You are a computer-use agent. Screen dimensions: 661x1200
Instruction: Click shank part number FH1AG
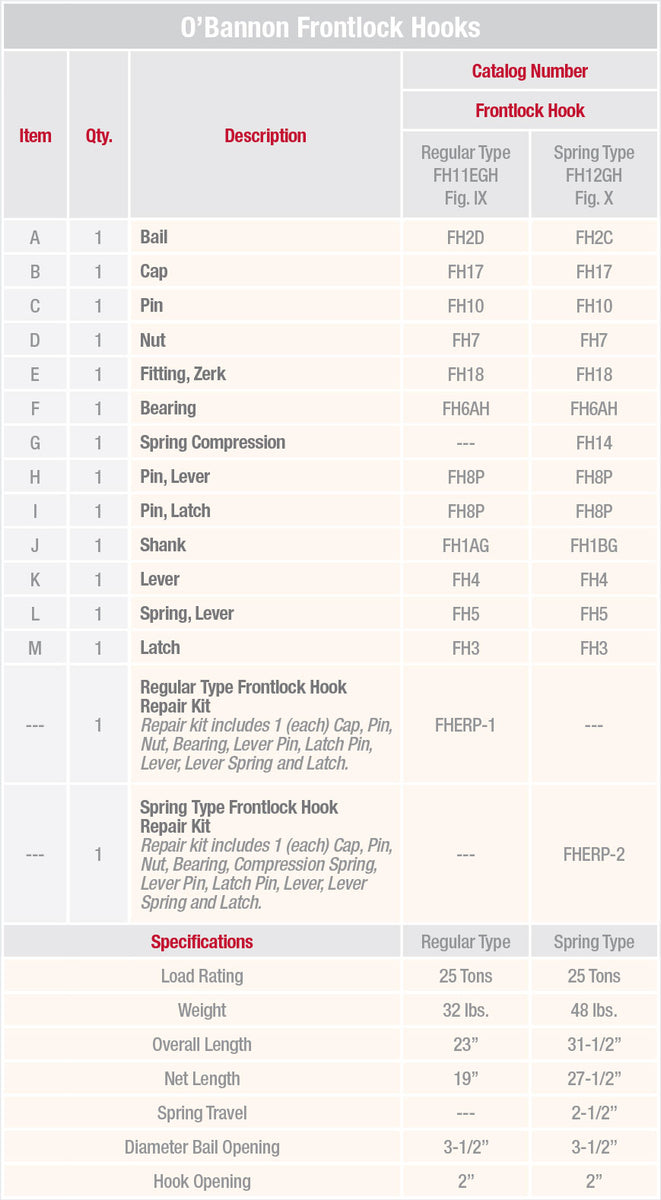click(465, 545)
